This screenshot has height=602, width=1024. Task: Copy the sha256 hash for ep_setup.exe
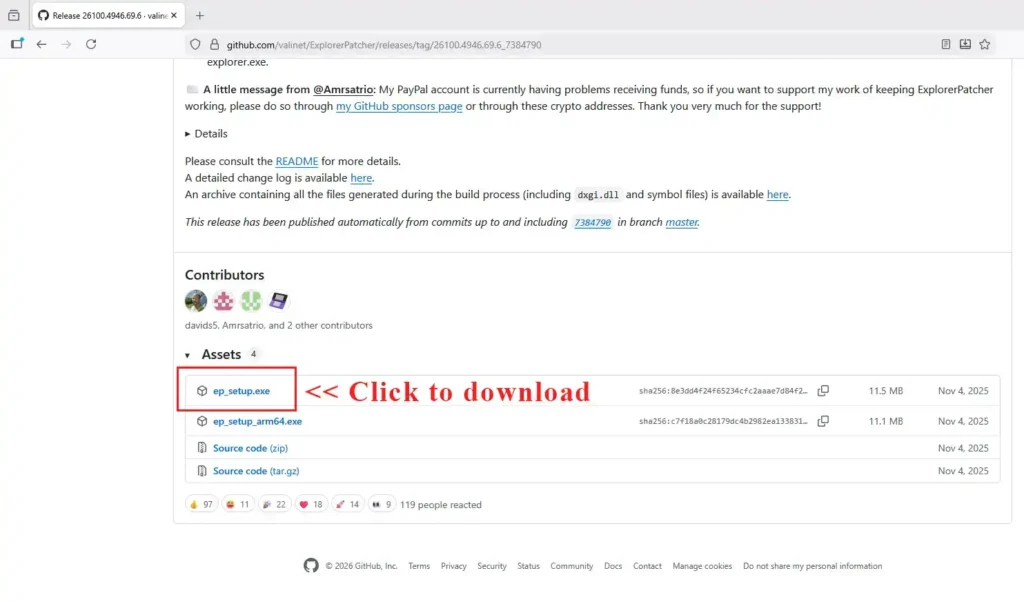pyautogui.click(x=823, y=391)
